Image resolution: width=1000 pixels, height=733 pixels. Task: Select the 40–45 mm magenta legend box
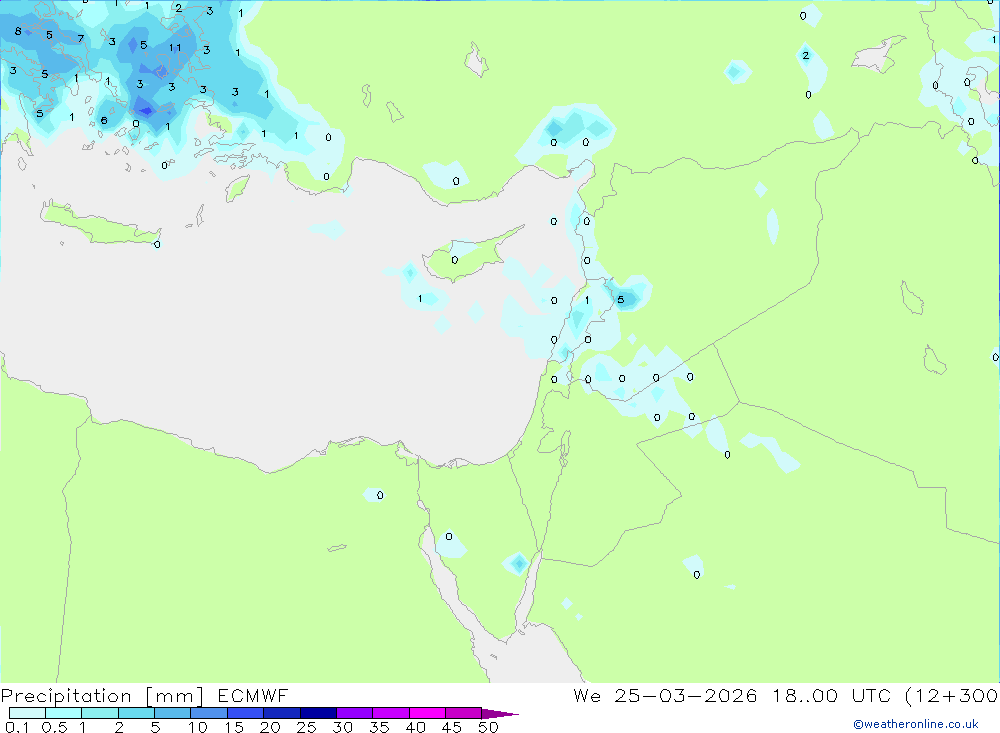click(x=427, y=713)
